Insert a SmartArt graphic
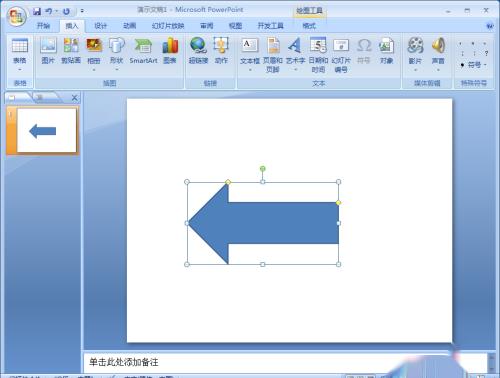Screen dimensions: 500x378 point(143,51)
